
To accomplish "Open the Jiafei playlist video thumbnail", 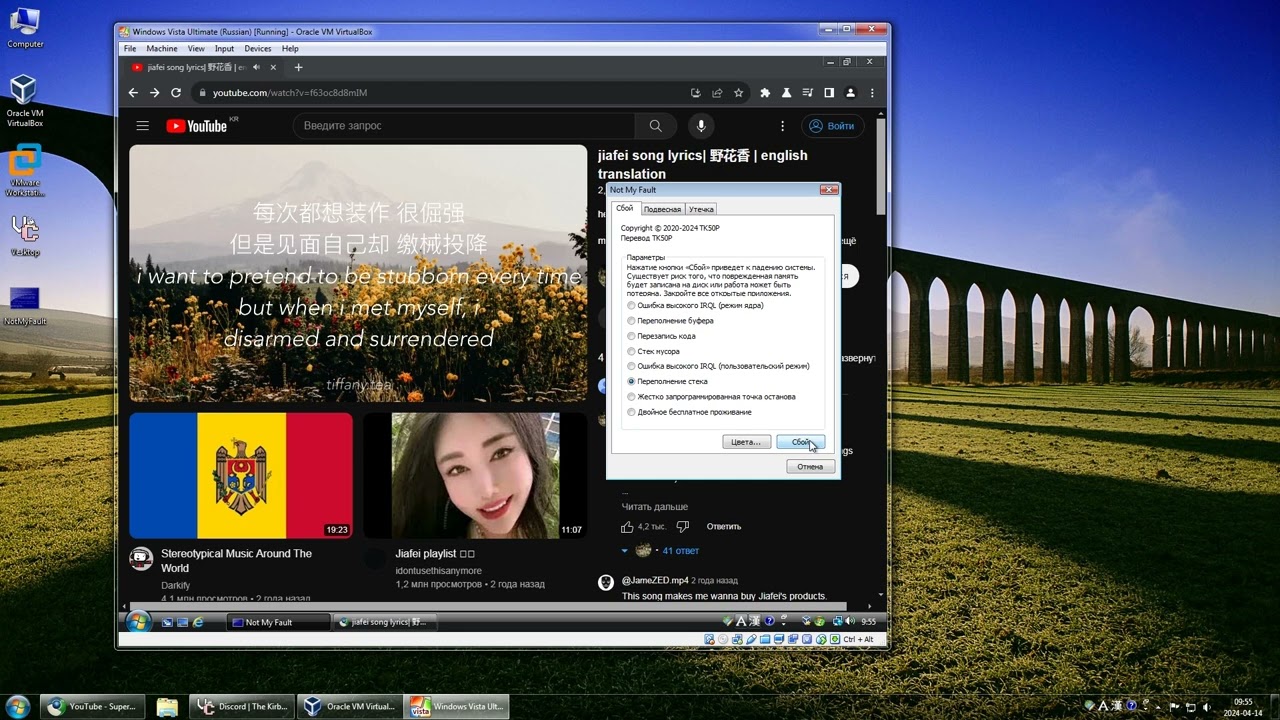I will coord(475,476).
